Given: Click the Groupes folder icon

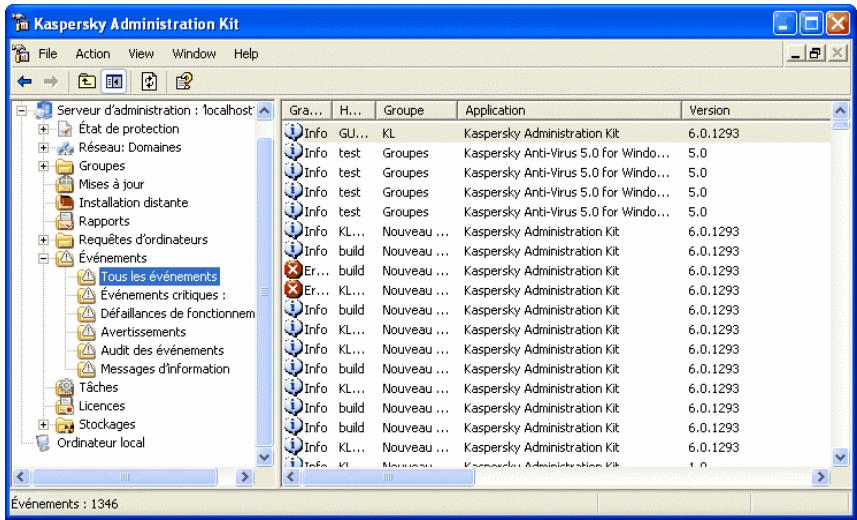Looking at the screenshot, I should click(x=65, y=166).
